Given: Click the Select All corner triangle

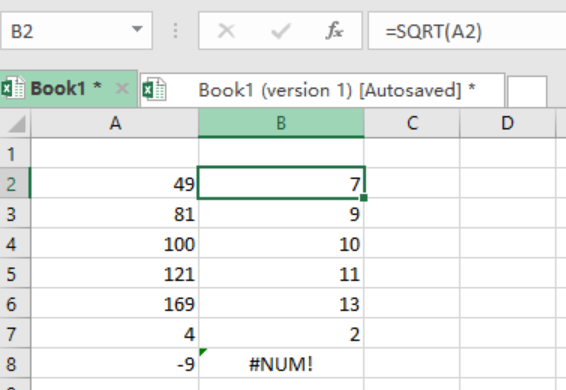Looking at the screenshot, I should click(16, 124).
